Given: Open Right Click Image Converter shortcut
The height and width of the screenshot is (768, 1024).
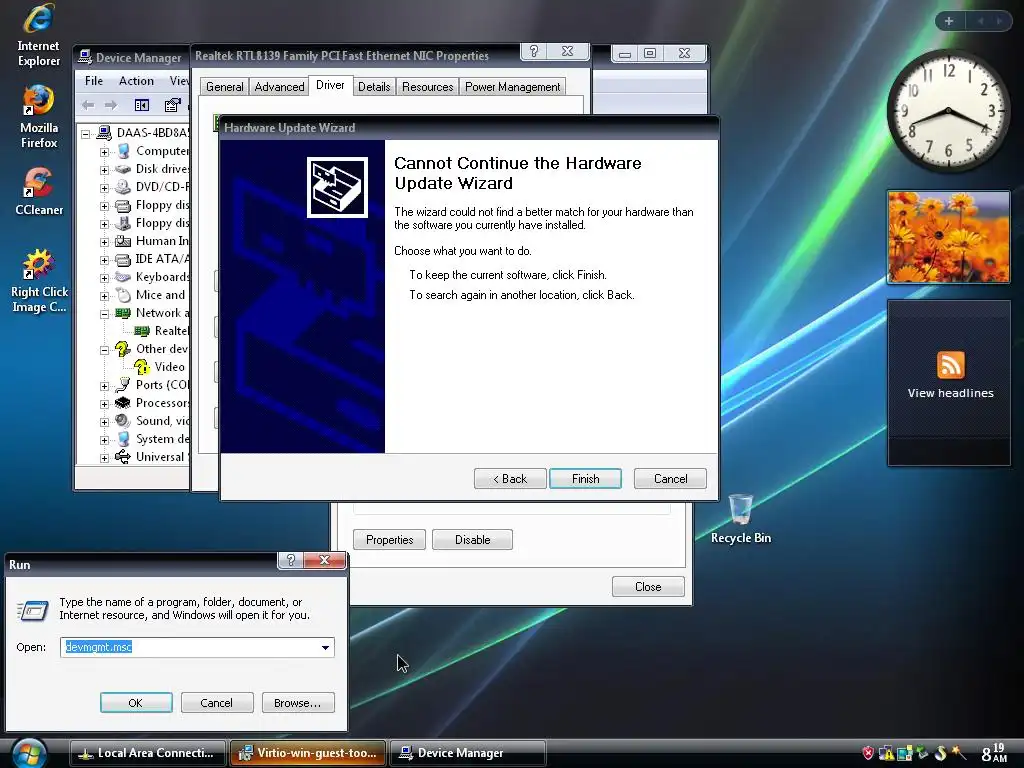Looking at the screenshot, I should (x=39, y=281).
